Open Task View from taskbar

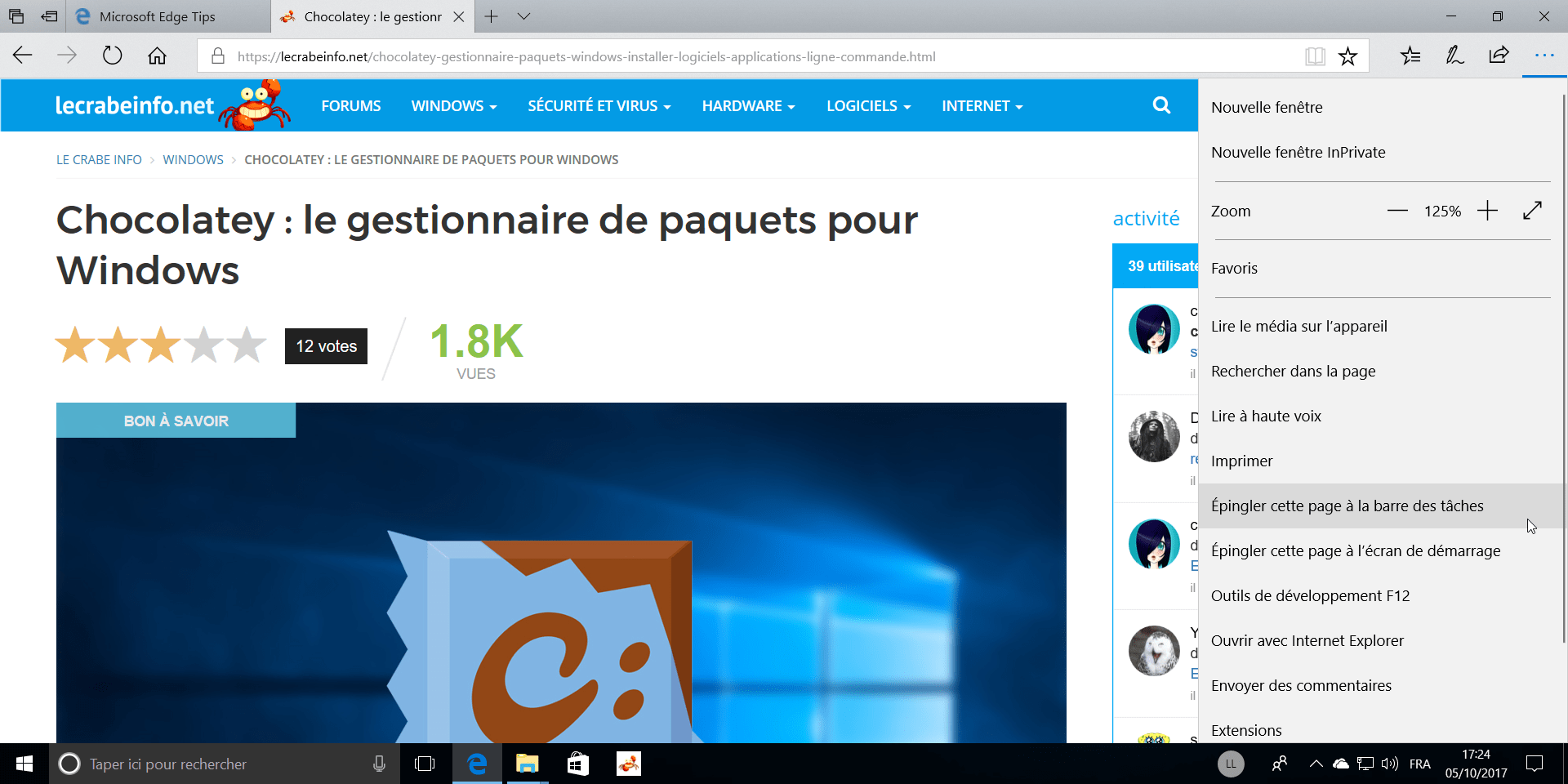[x=425, y=764]
